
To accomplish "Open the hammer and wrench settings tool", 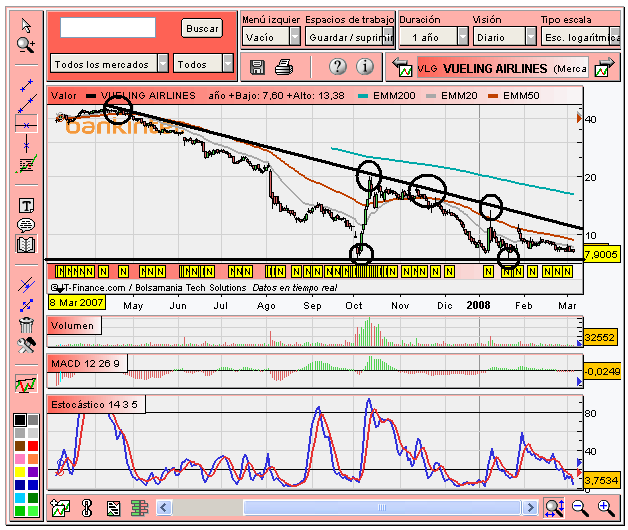I will pos(26,345).
